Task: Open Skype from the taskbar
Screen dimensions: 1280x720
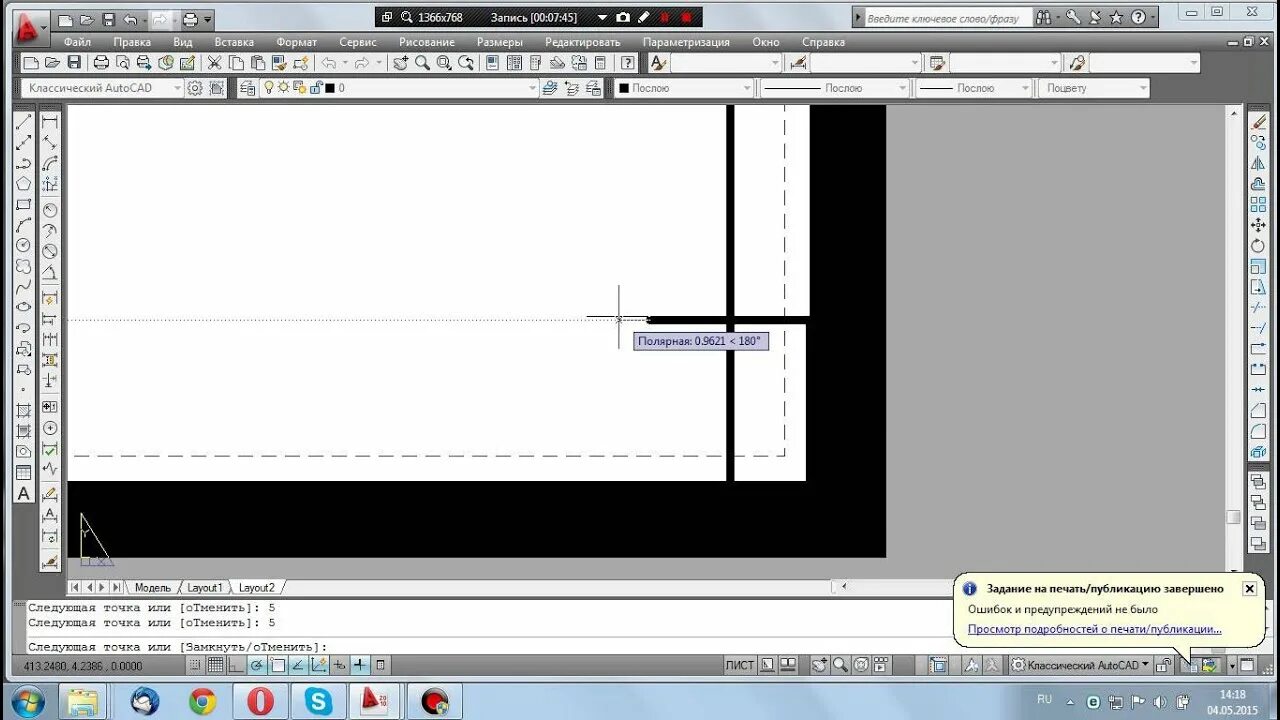Action: pos(320,699)
